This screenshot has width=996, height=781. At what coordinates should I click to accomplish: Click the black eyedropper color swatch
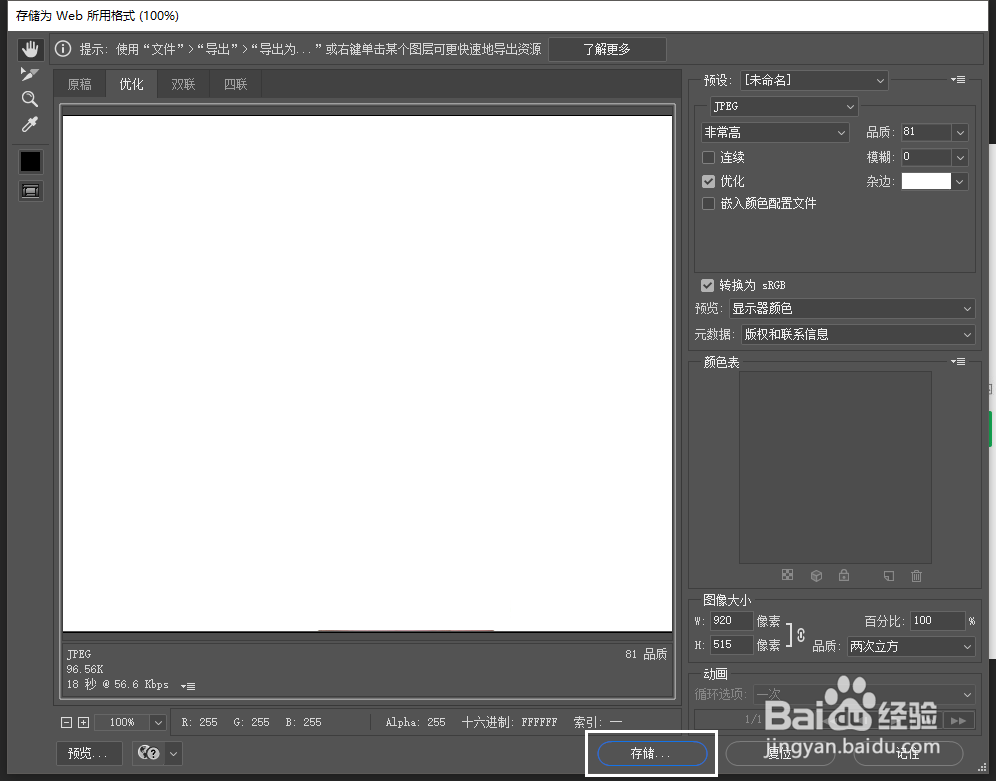30,160
